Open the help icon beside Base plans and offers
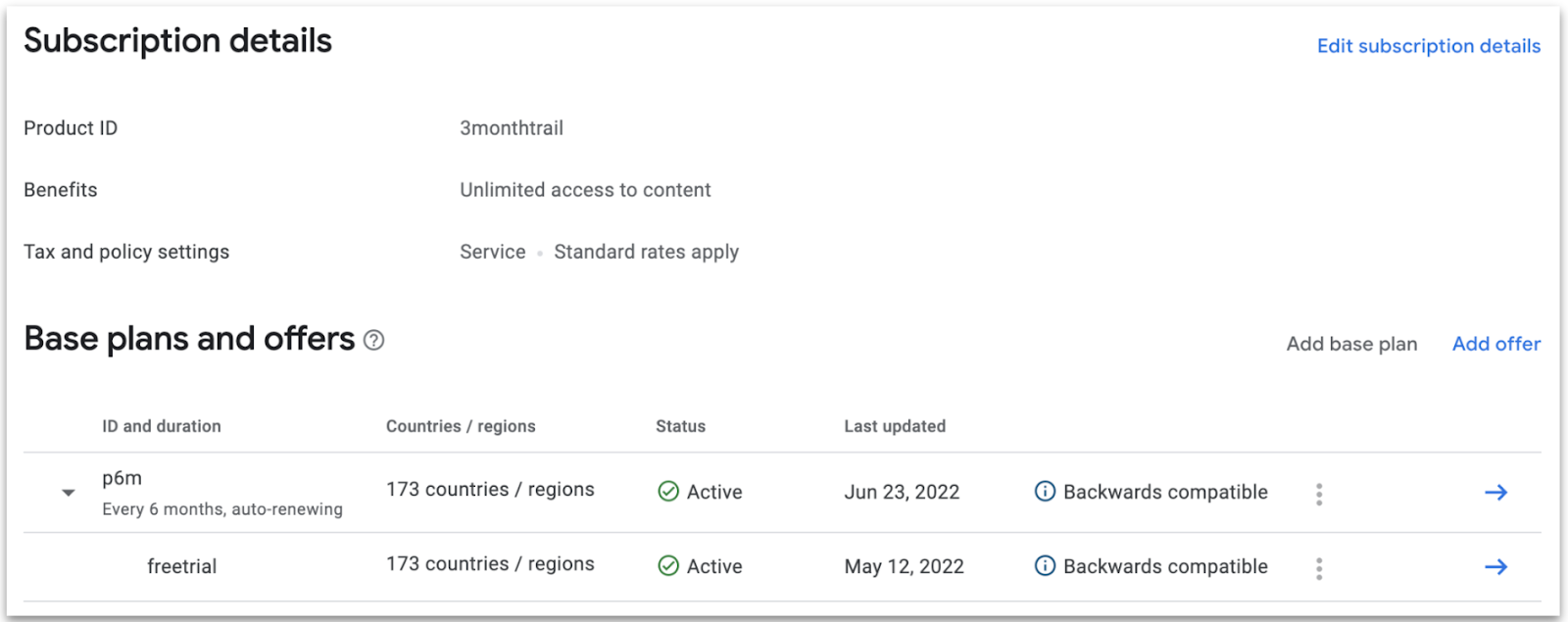The image size is (1568, 622). pyautogui.click(x=373, y=341)
